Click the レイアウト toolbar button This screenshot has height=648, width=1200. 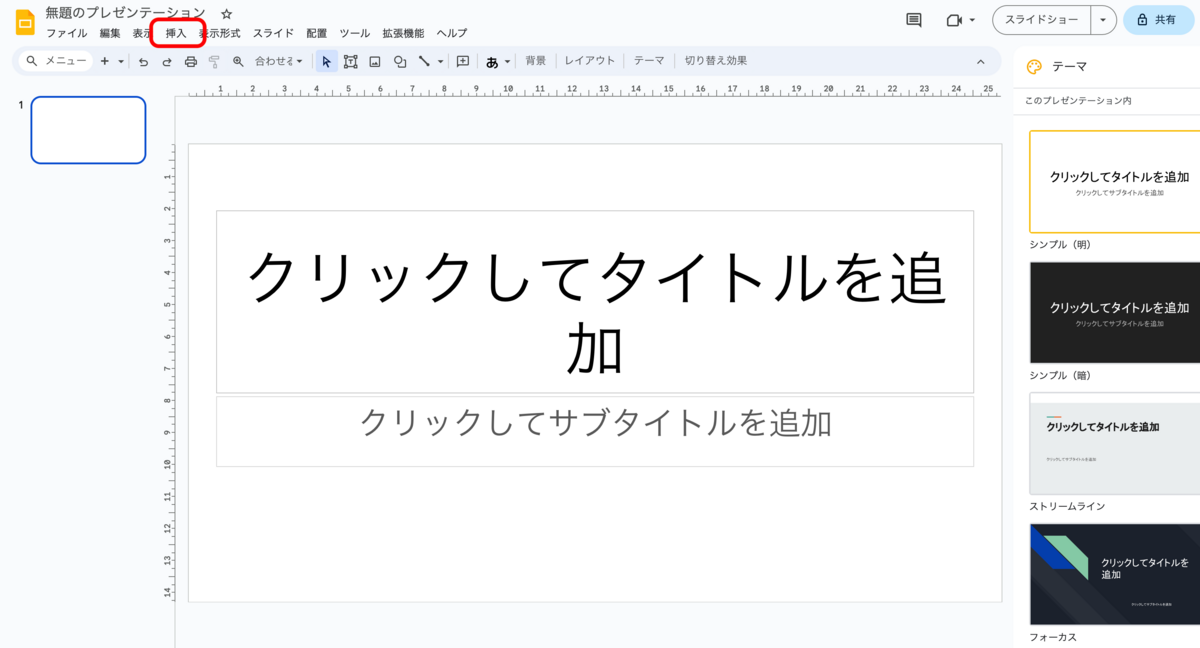tap(590, 61)
